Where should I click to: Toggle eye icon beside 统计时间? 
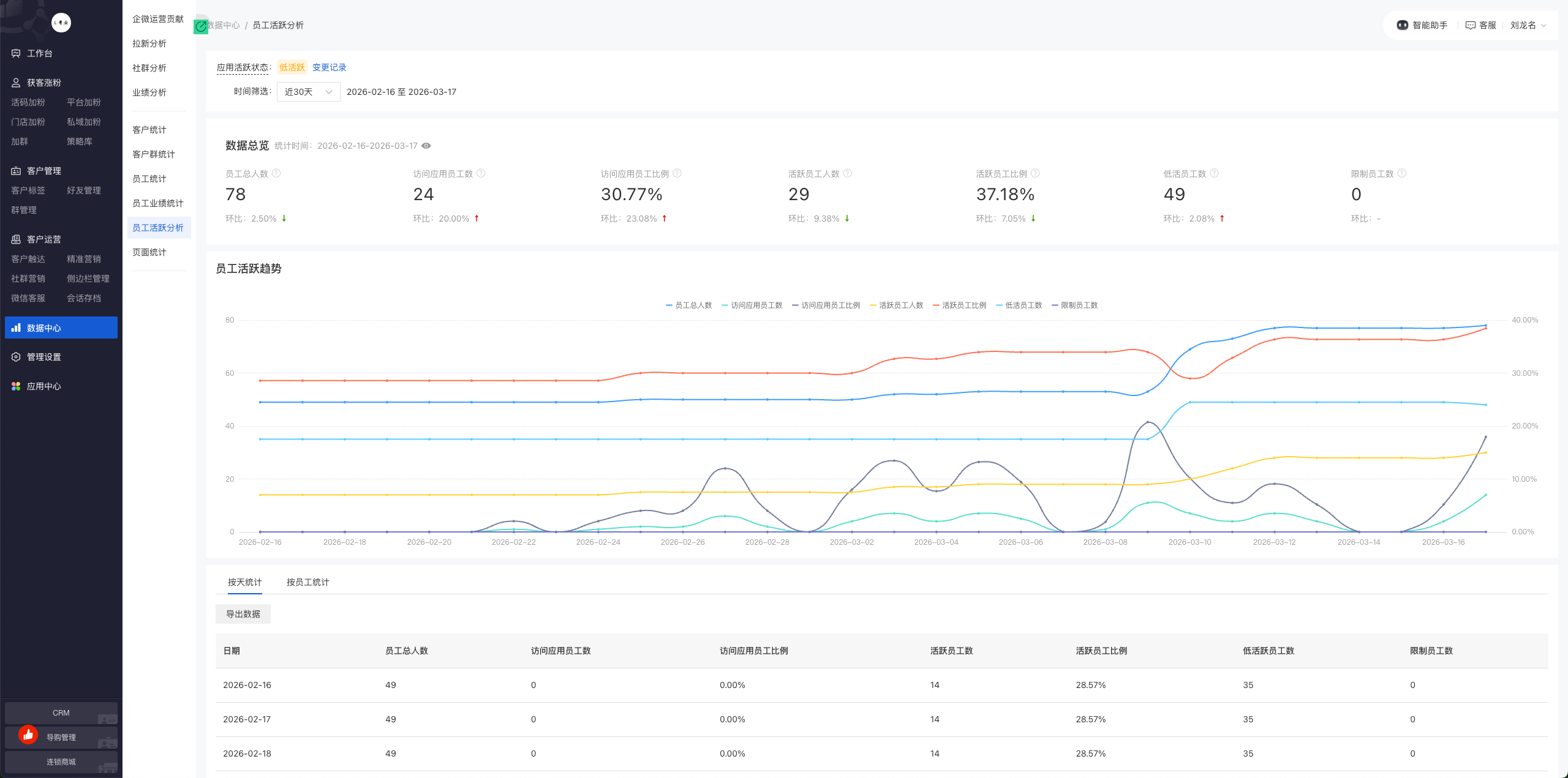426,146
